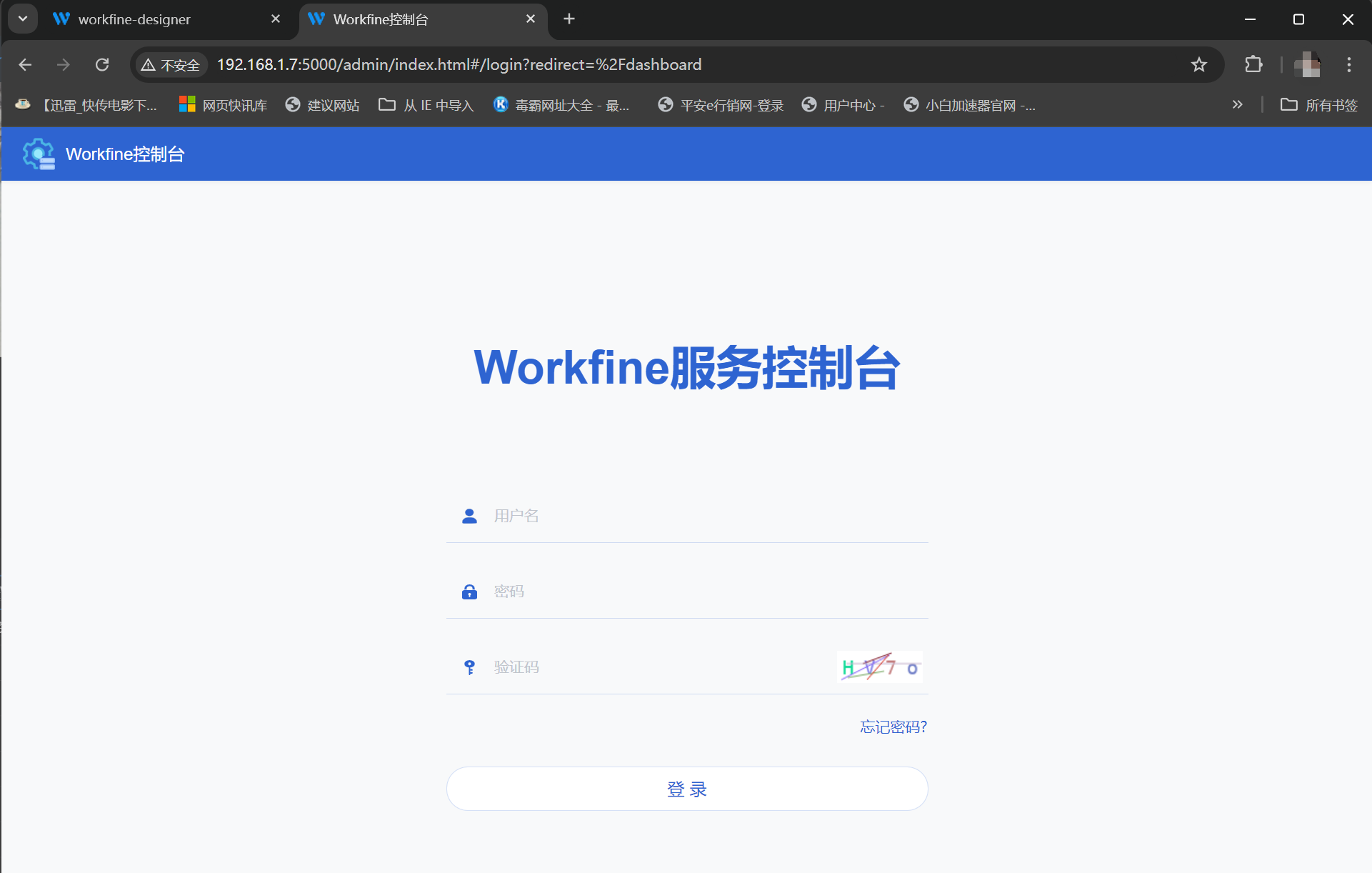Viewport: 1372px width, 873px height.
Task: Click the Workfine gear logo icon
Action: click(39, 154)
